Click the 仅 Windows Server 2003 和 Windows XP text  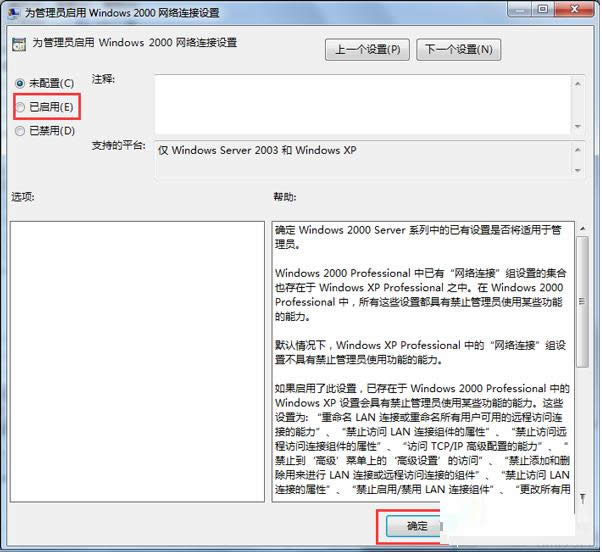coord(257,150)
